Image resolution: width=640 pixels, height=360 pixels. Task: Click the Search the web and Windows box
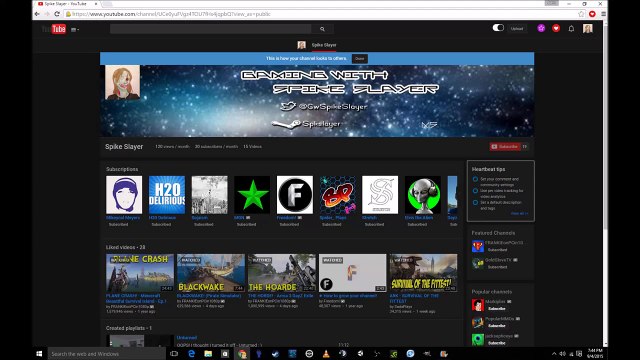pyautogui.click(x=107, y=354)
